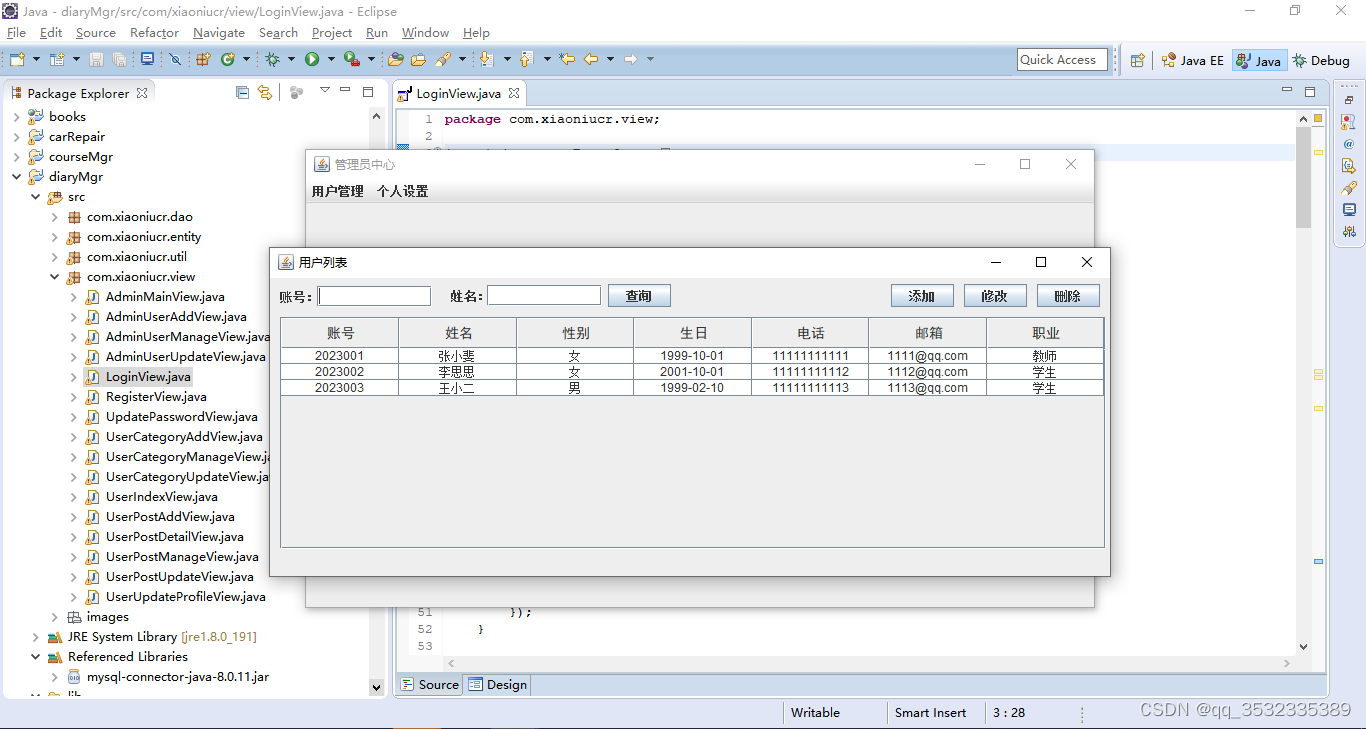Click the Next Annotation arrow icon
Screen dimensions: 1366x729
[x=487, y=60]
